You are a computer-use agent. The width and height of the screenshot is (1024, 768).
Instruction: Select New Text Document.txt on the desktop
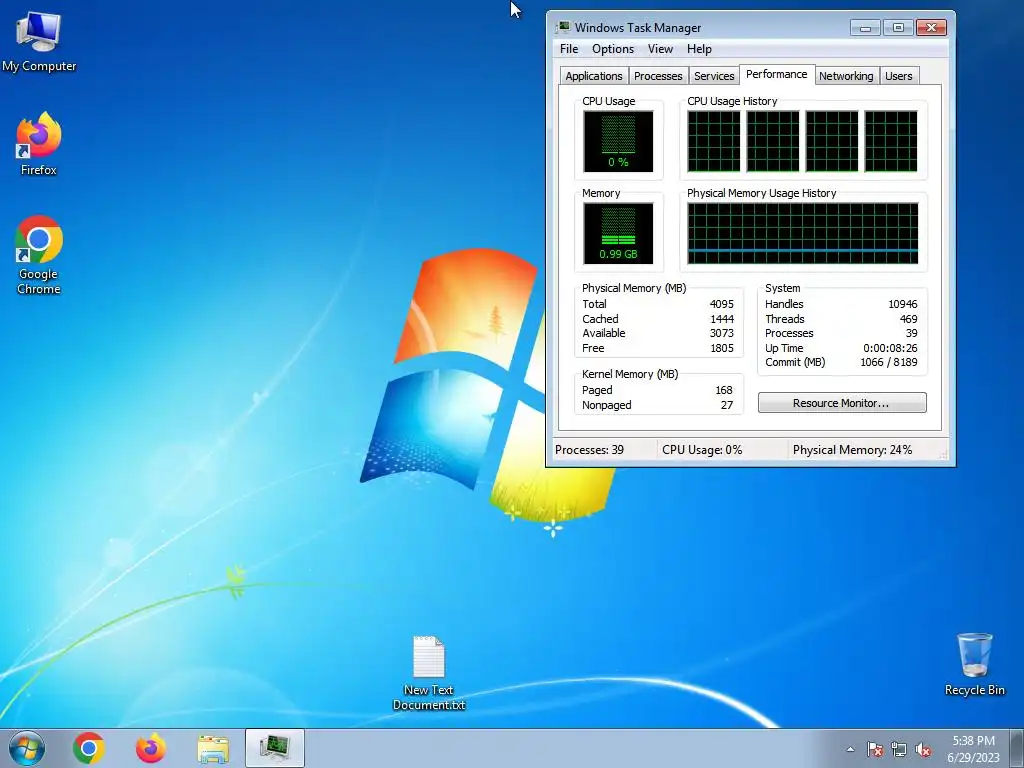[429, 673]
